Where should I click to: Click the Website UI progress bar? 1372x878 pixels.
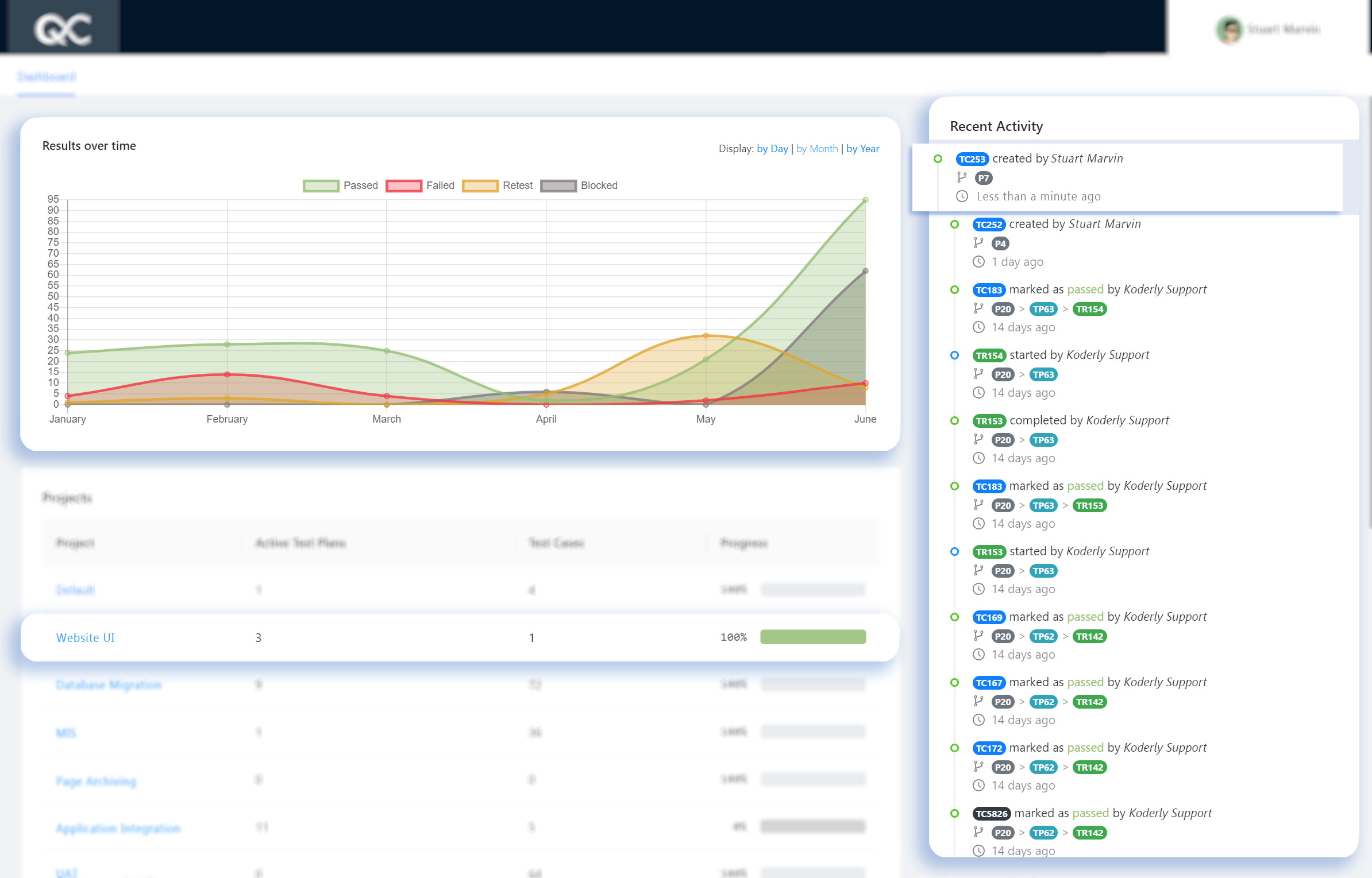(x=812, y=637)
